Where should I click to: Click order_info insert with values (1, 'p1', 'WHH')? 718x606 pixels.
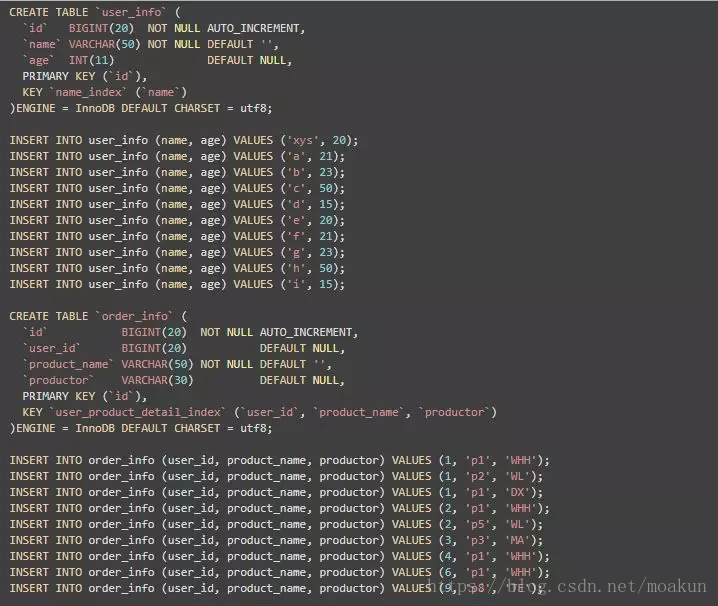[x=279, y=460]
